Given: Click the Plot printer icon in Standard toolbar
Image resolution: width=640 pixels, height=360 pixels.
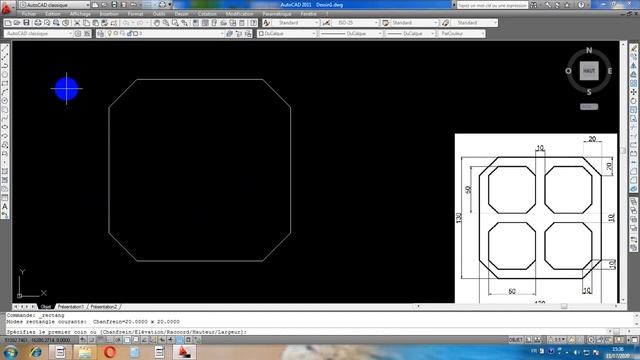Looking at the screenshot, I should point(38,23).
